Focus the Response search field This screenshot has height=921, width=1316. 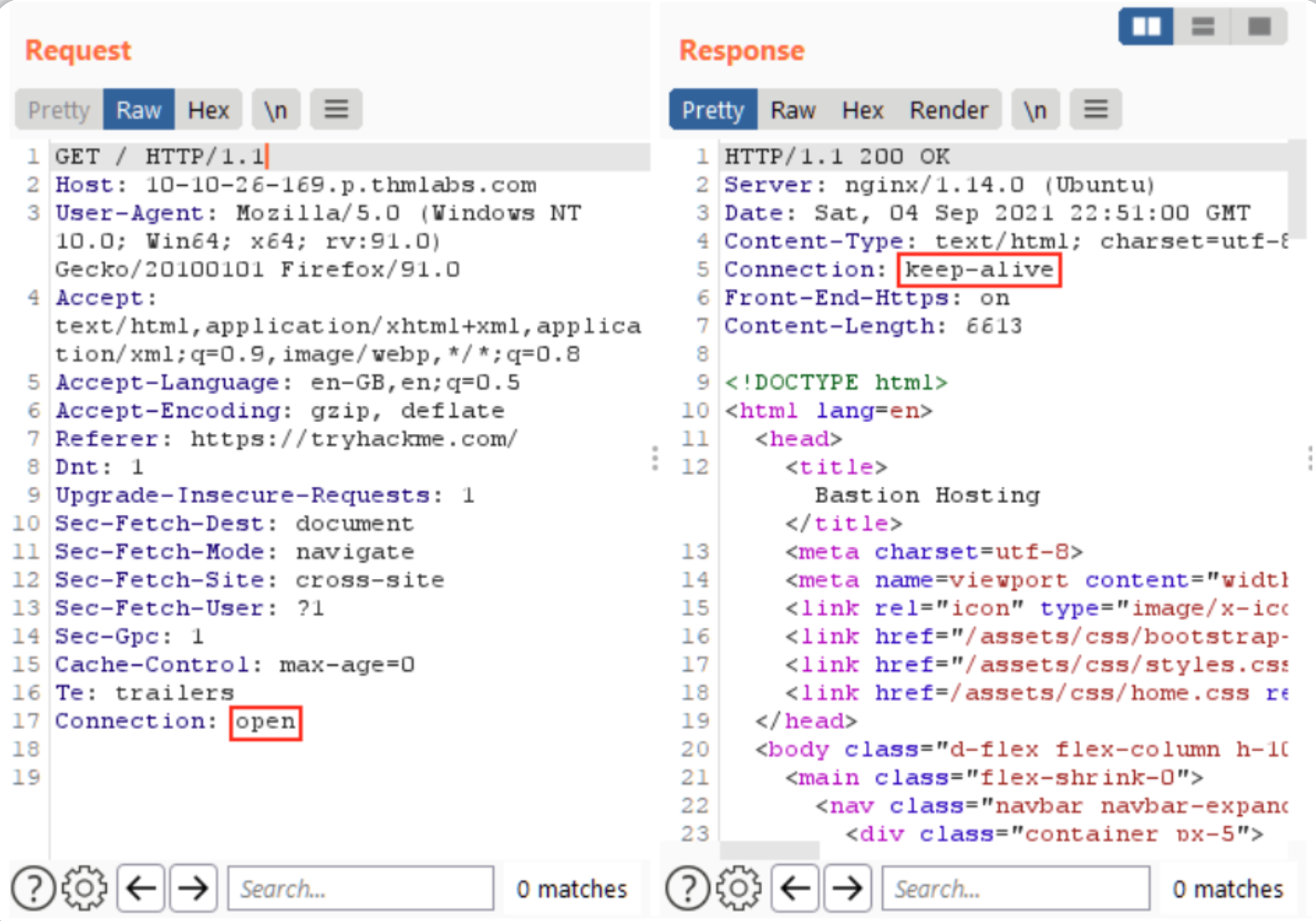1016,888
